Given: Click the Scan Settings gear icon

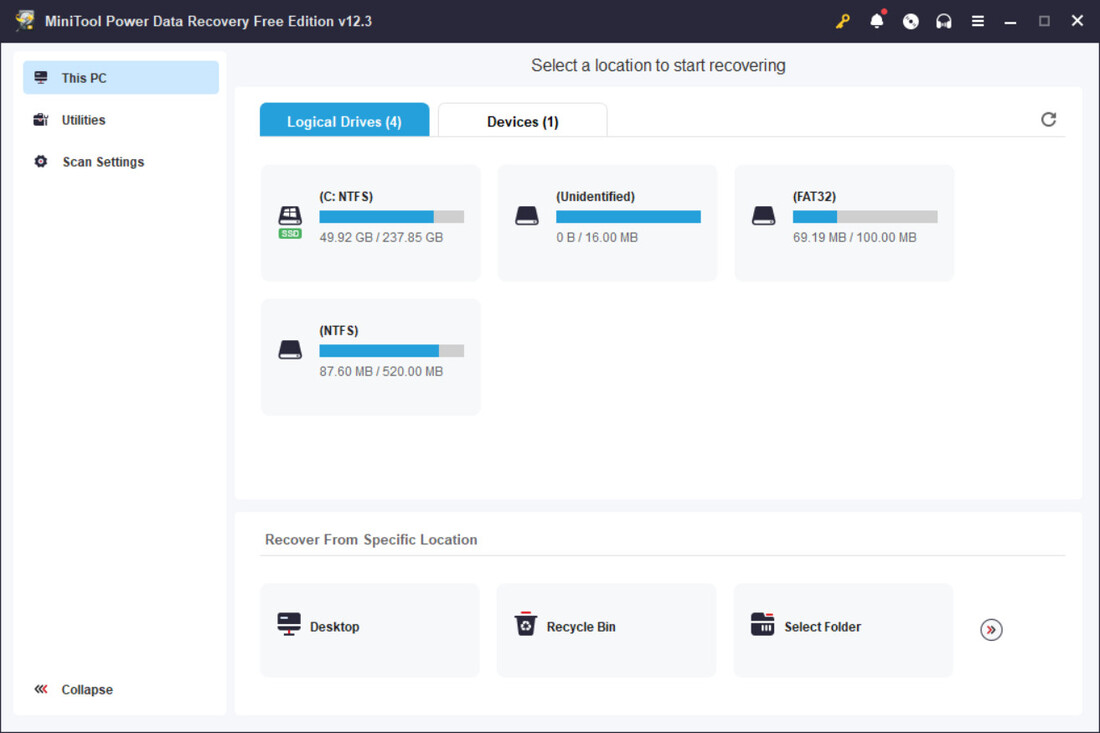Looking at the screenshot, I should [x=41, y=161].
